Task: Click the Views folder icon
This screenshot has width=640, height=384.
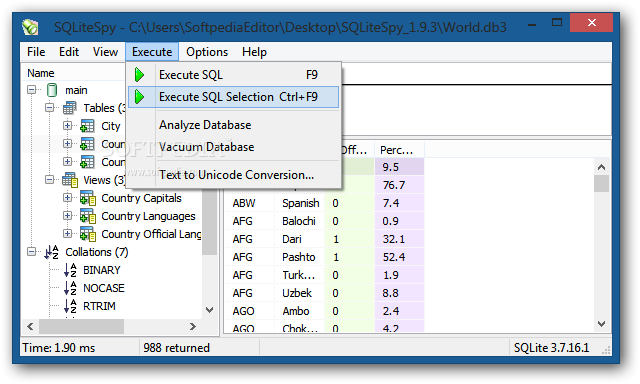Action: [70, 180]
